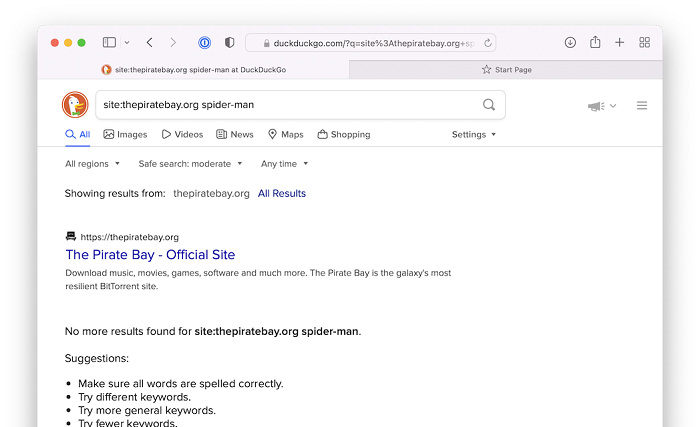Open the Any time filter dropdown
Viewport: 700px width, 427px height.
(x=284, y=163)
